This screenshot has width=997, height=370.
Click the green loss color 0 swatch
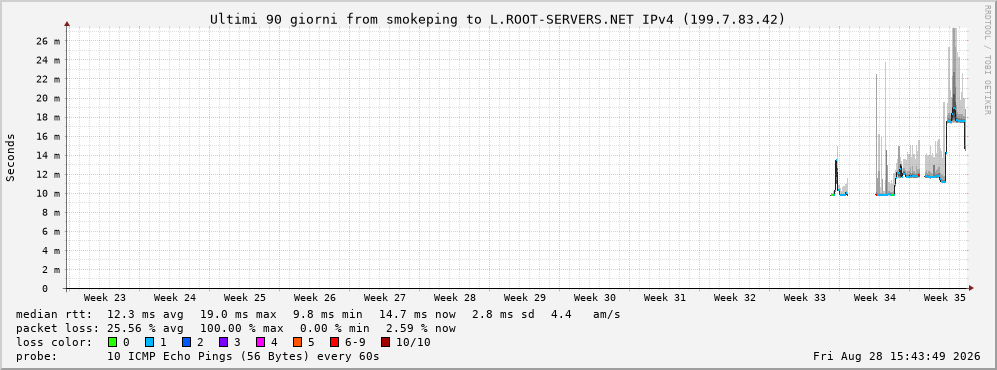[113, 343]
